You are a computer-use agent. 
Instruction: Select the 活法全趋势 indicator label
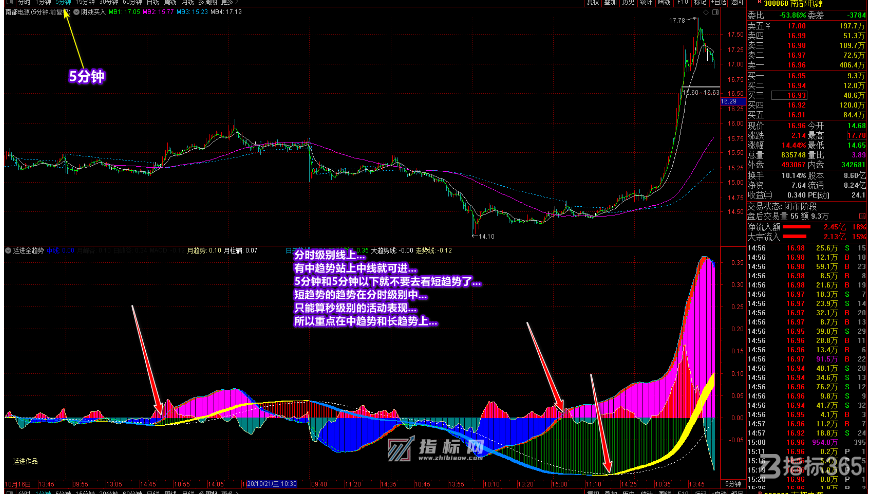[28, 251]
